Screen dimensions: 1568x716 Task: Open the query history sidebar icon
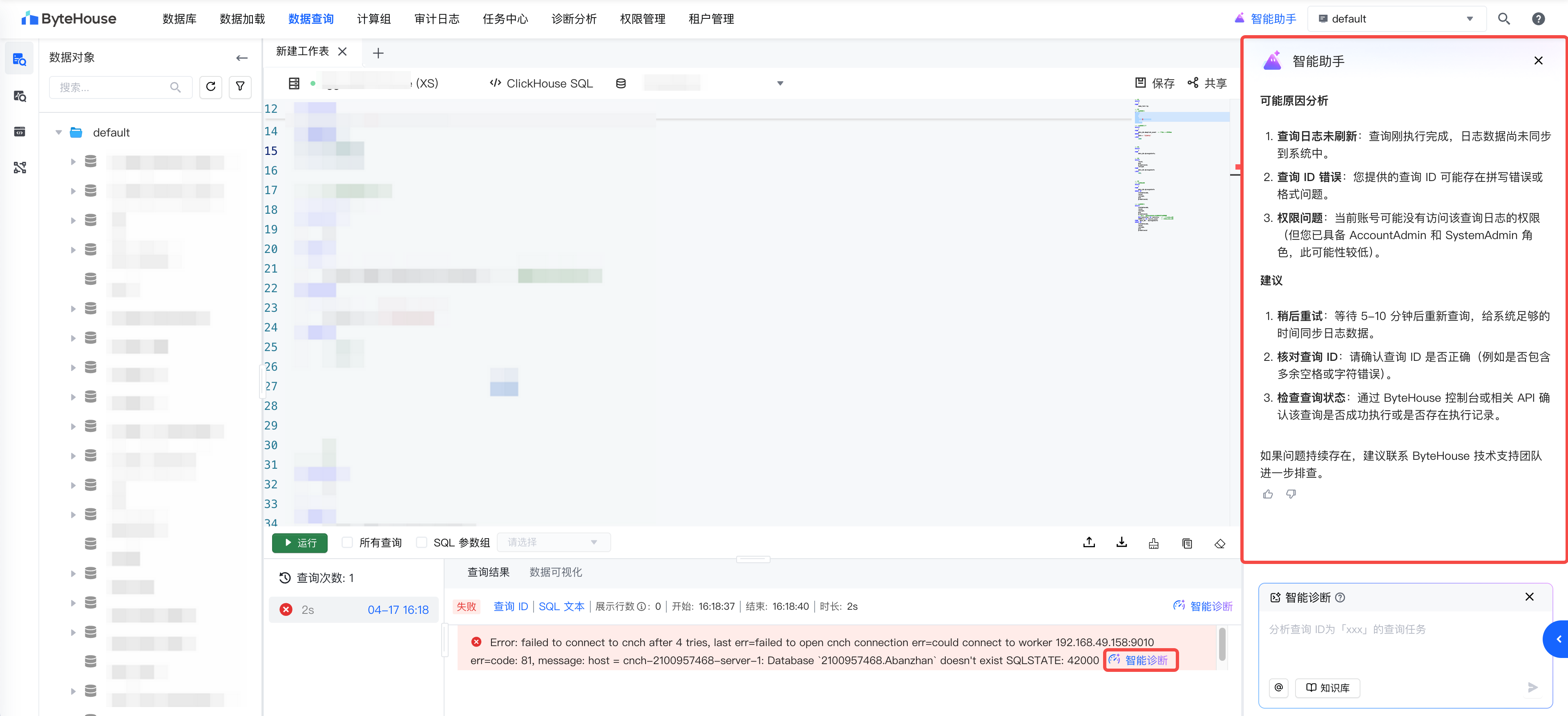tap(20, 96)
